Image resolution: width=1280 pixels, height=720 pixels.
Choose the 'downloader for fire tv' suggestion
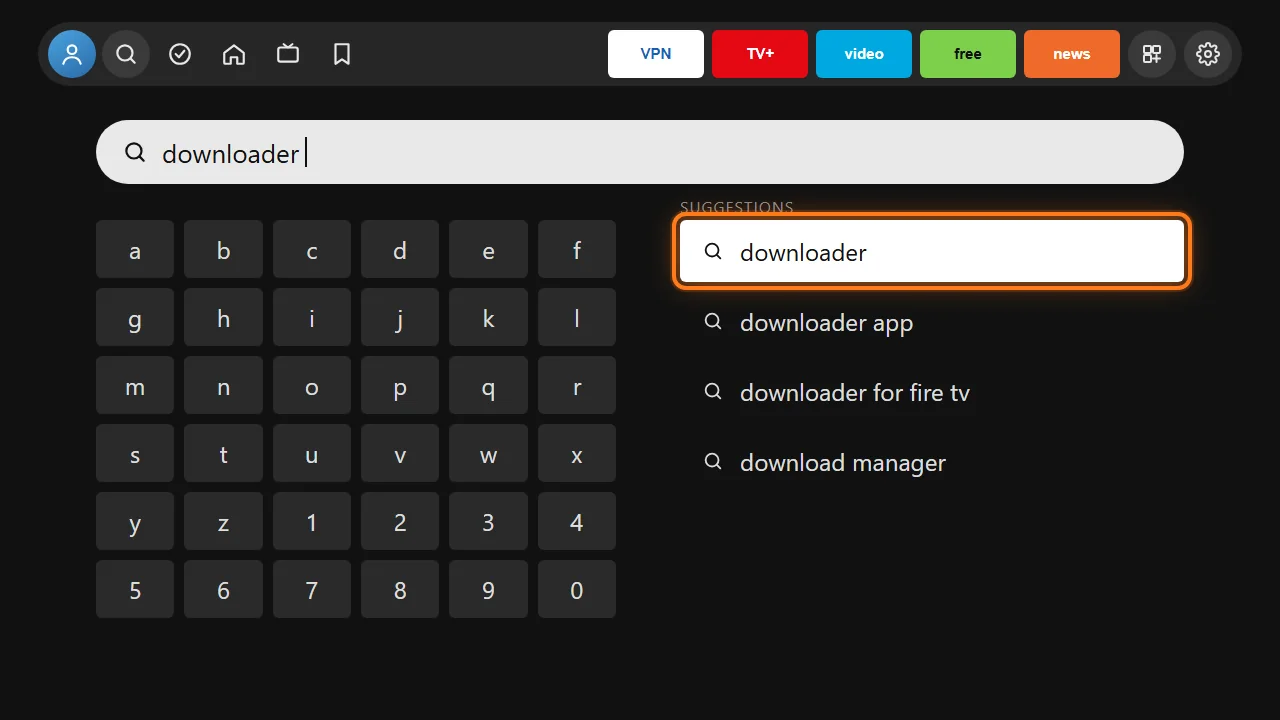[932, 392]
